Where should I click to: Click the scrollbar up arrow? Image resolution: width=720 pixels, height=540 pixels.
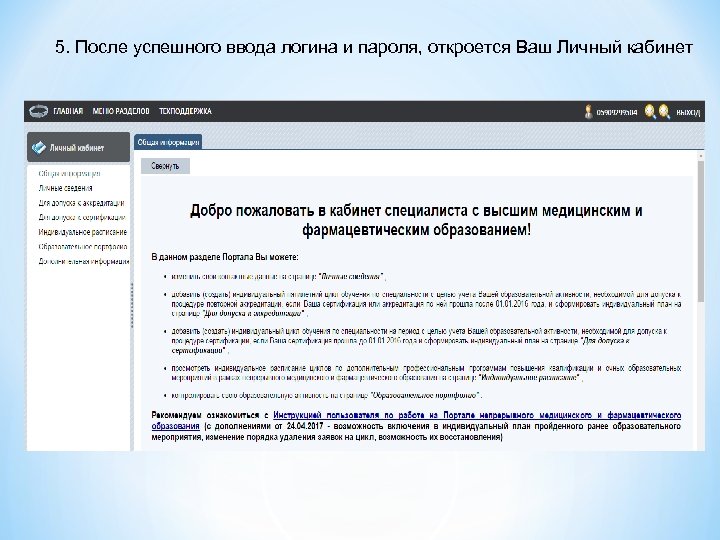(700, 156)
